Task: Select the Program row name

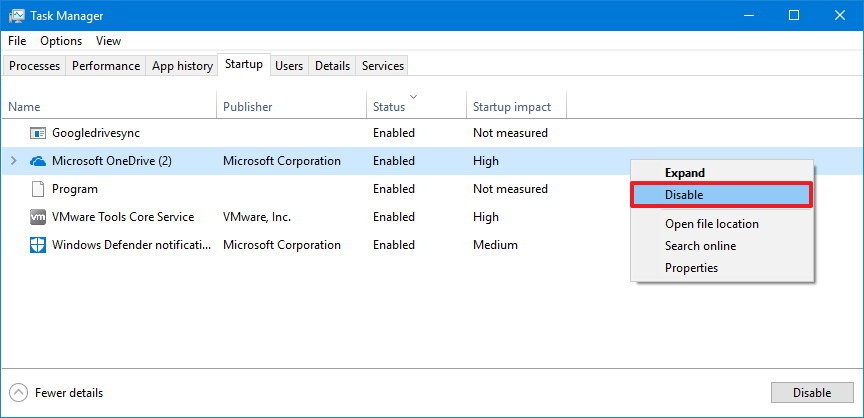Action: [x=74, y=189]
